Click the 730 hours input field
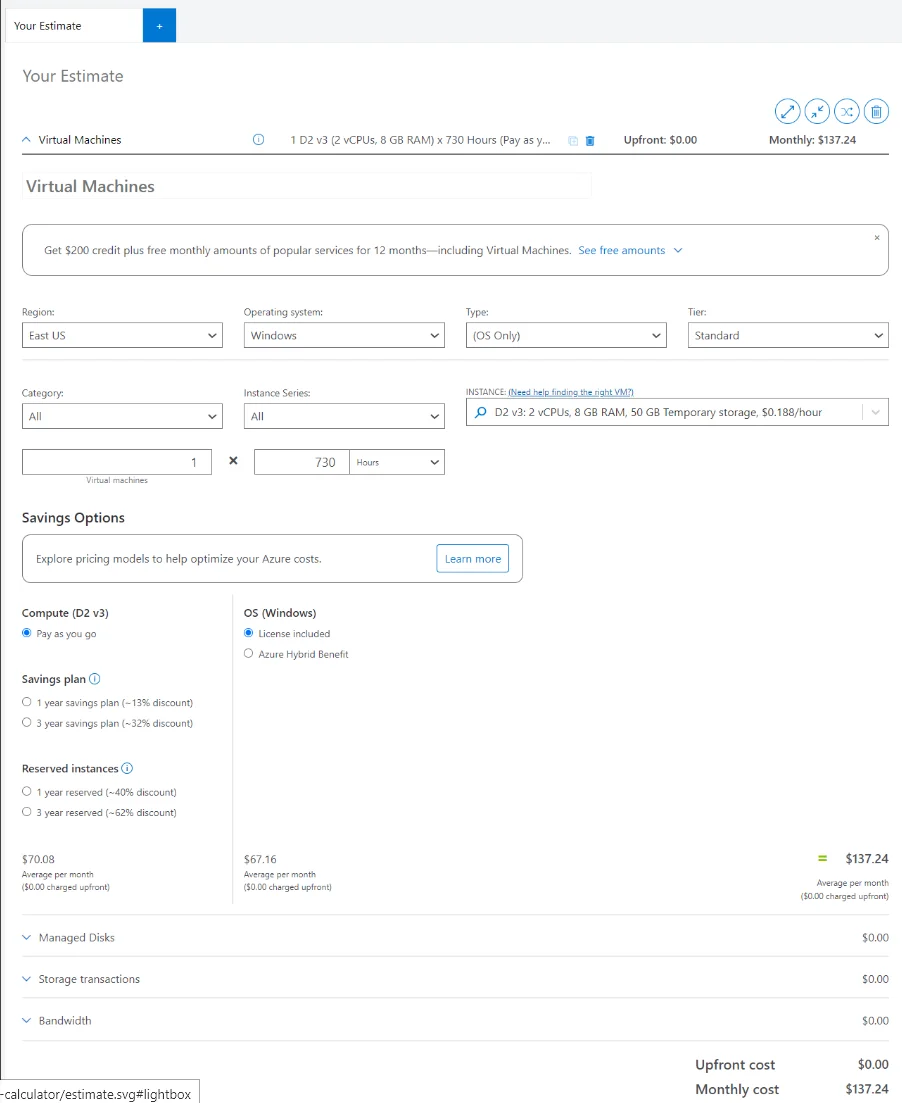Viewport: 902px width, 1103px height. pos(302,462)
